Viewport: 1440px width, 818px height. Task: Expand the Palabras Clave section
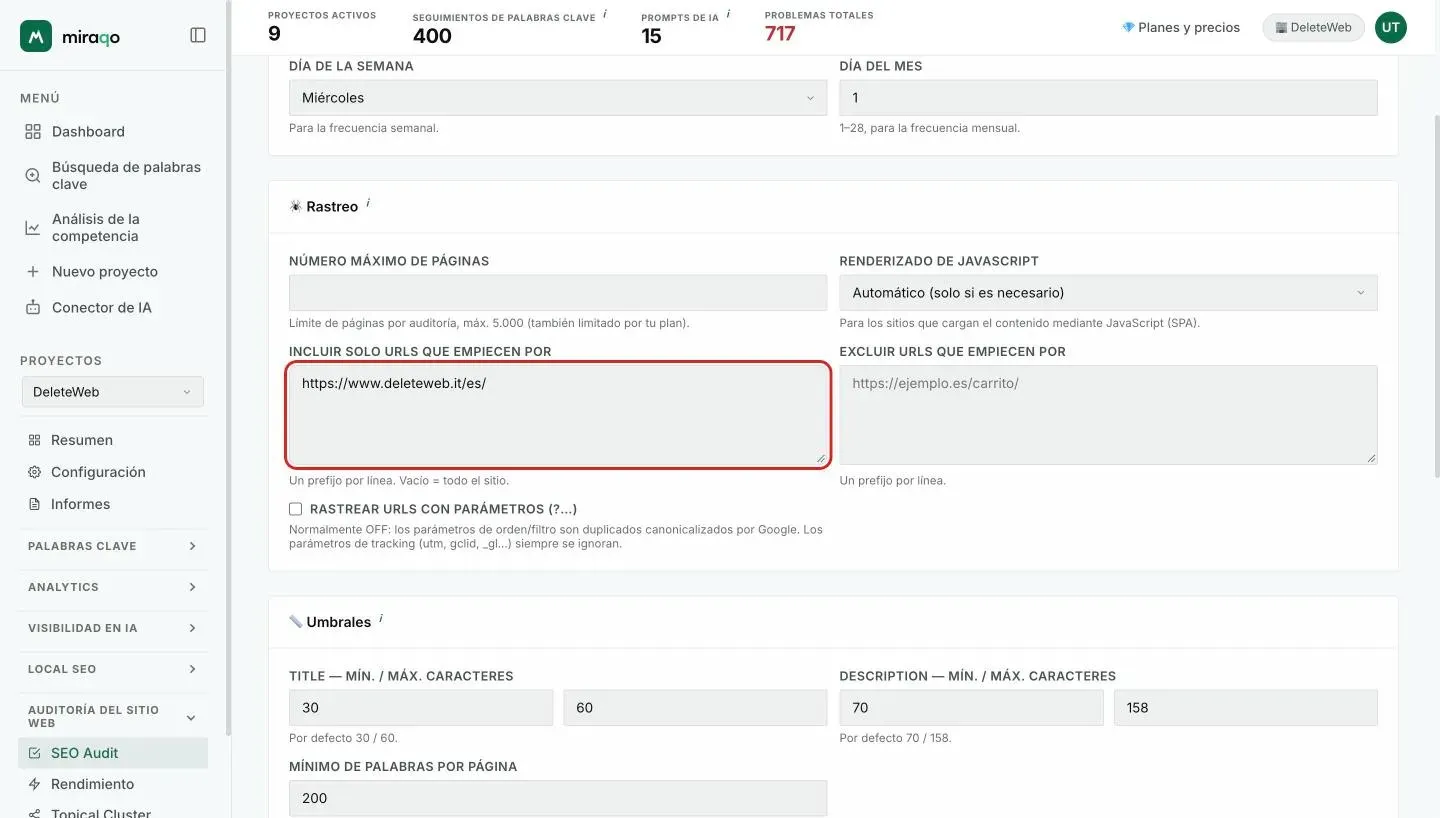coord(113,546)
